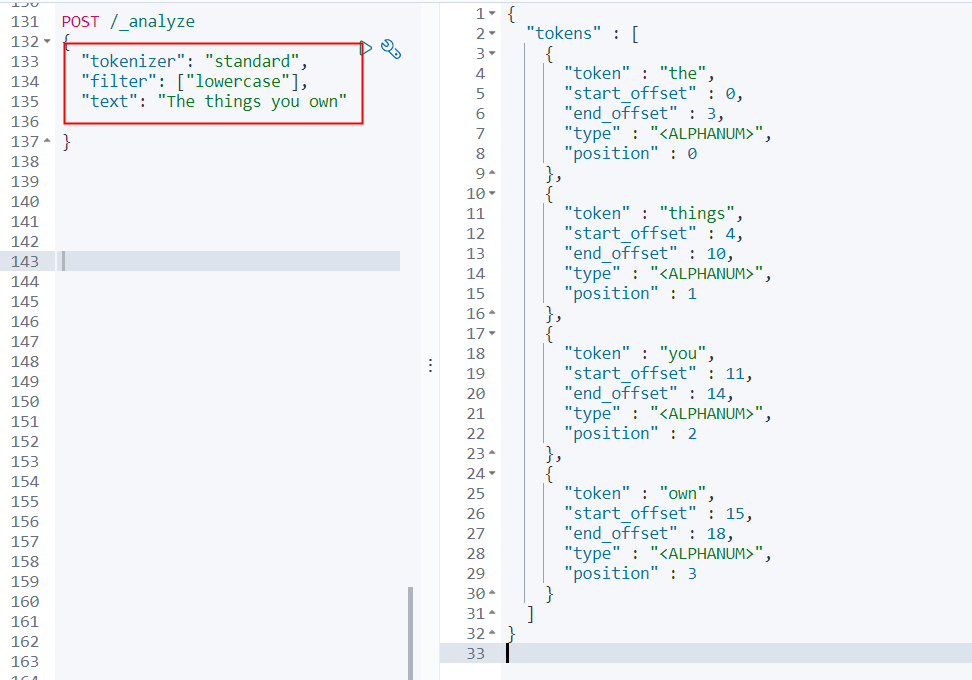Screen dimensions: 972x680
Task: Collapse the root response object at line 1
Action: (492, 14)
